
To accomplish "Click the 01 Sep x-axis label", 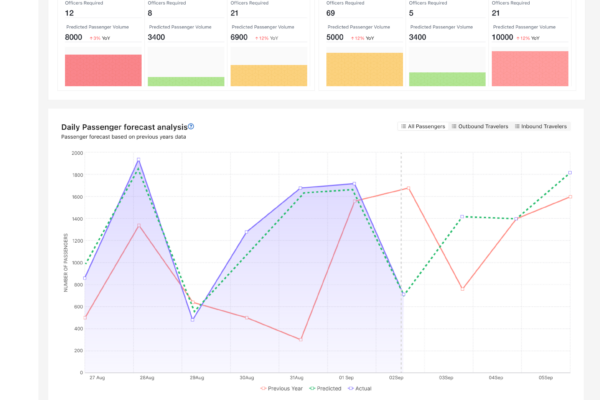I will click(x=346, y=378).
